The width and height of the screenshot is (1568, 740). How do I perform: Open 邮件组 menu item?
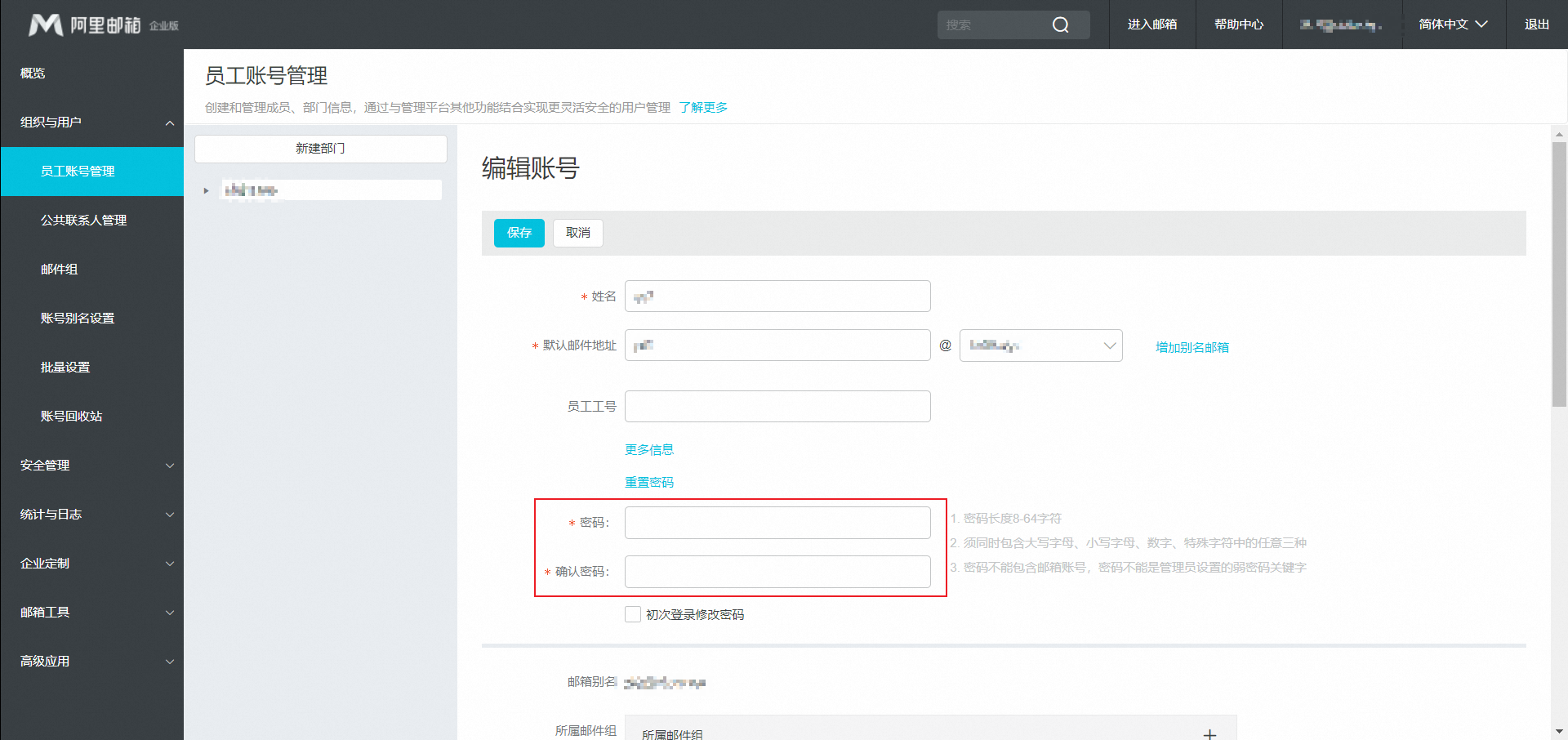(x=91, y=270)
